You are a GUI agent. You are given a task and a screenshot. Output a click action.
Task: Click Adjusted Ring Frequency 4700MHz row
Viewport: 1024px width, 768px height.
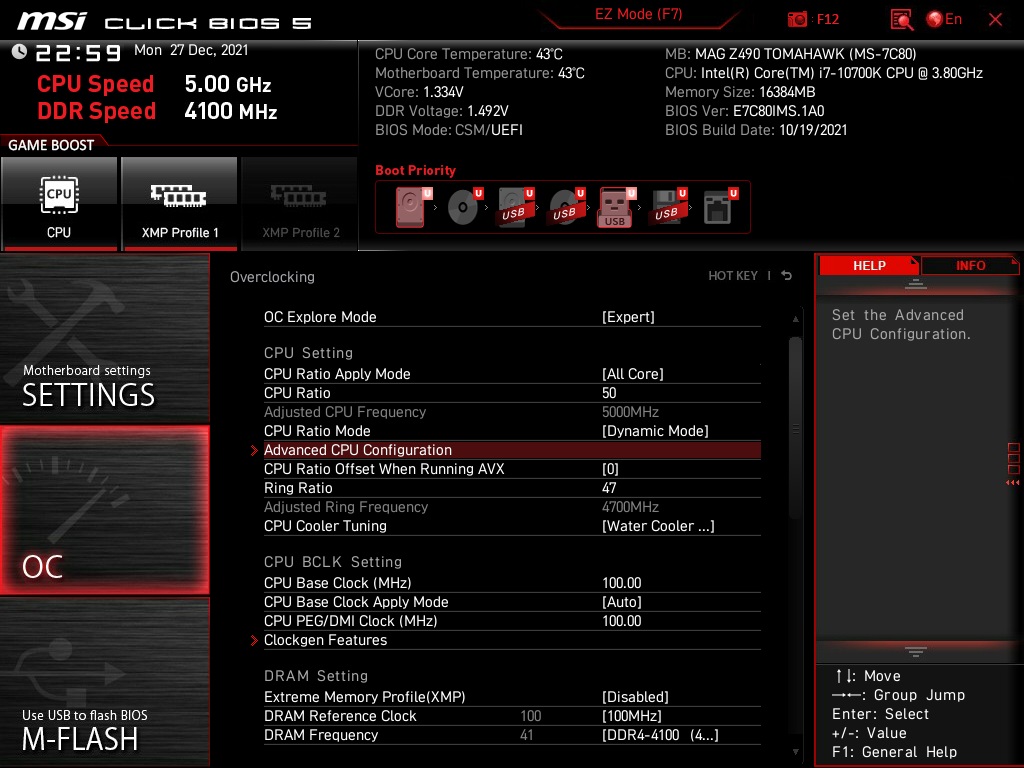tap(512, 507)
